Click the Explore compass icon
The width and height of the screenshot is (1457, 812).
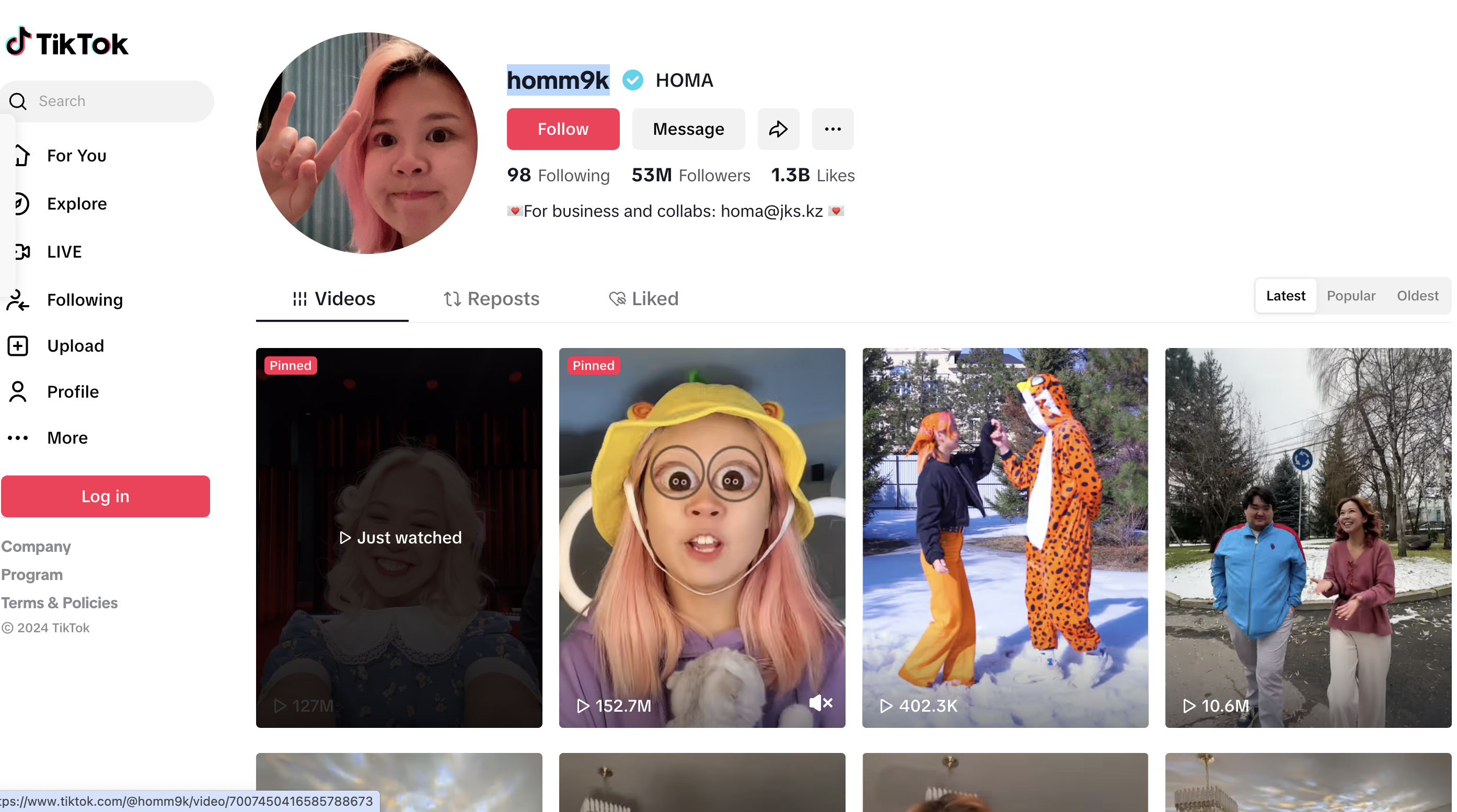21,204
